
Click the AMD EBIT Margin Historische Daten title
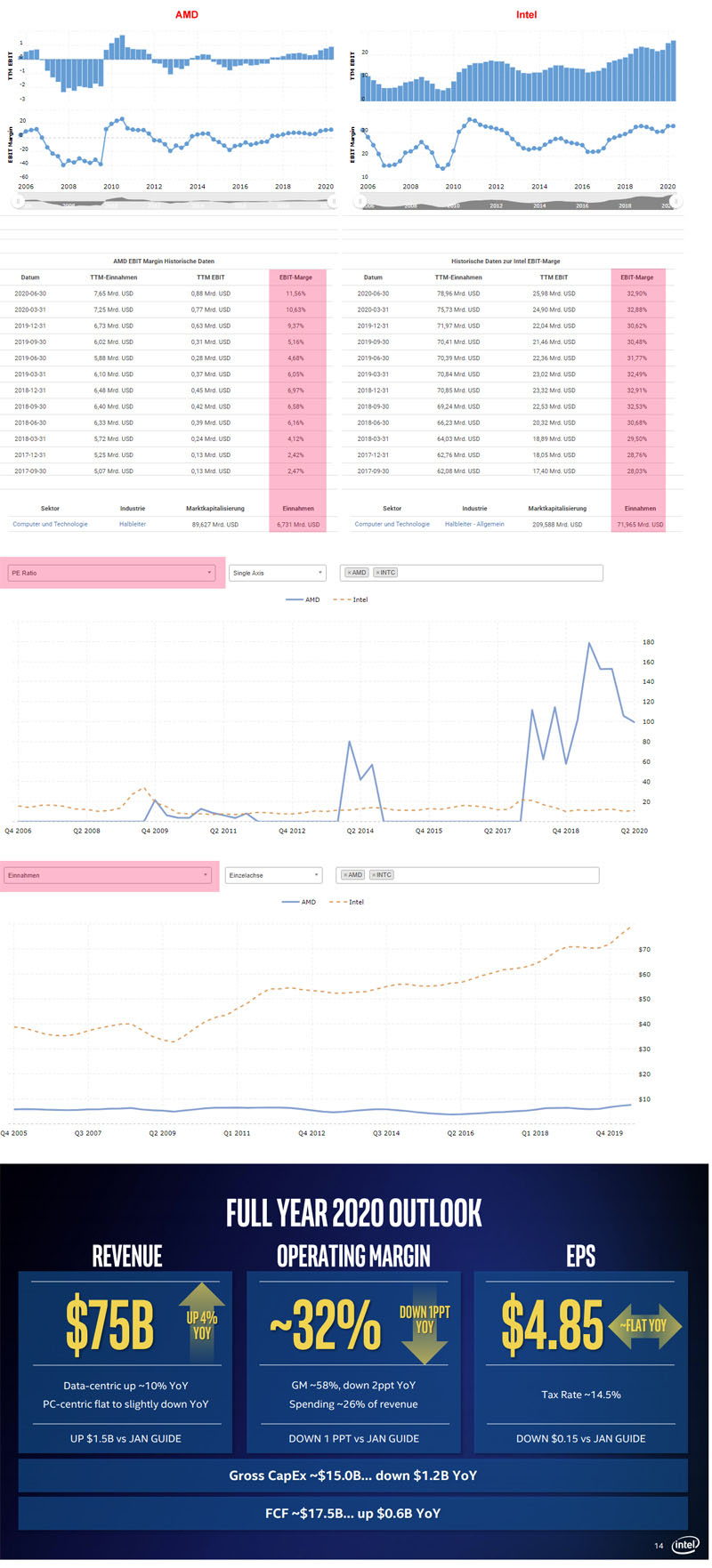tap(164, 261)
